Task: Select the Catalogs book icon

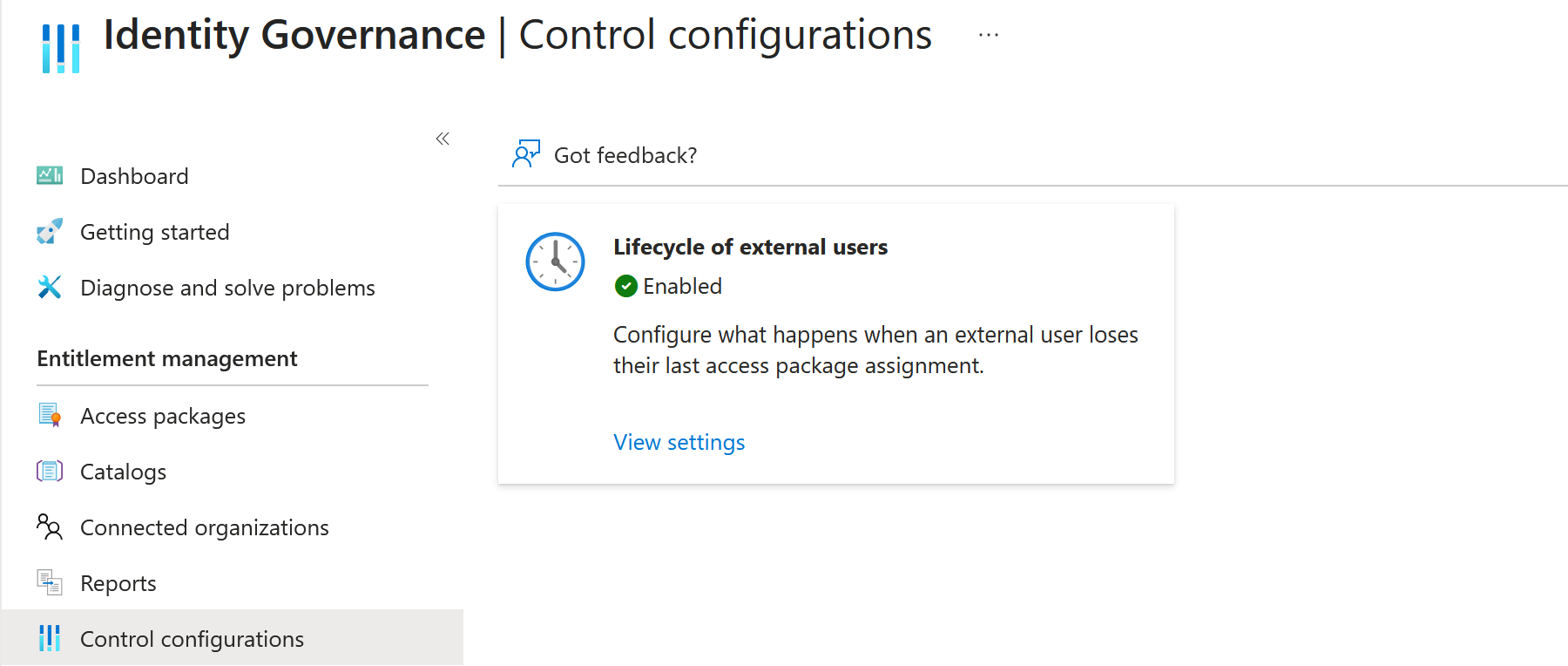Action: click(50, 471)
